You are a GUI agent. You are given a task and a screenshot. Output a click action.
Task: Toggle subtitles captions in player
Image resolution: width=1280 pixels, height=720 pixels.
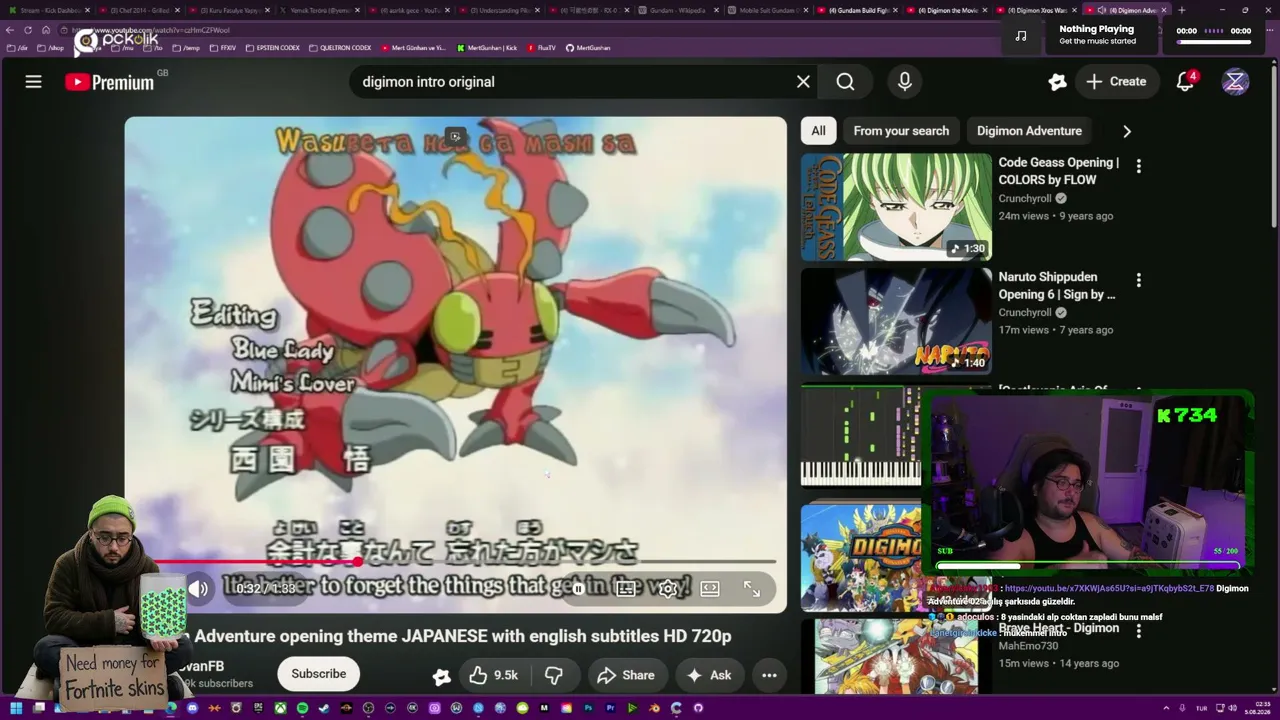click(x=626, y=589)
